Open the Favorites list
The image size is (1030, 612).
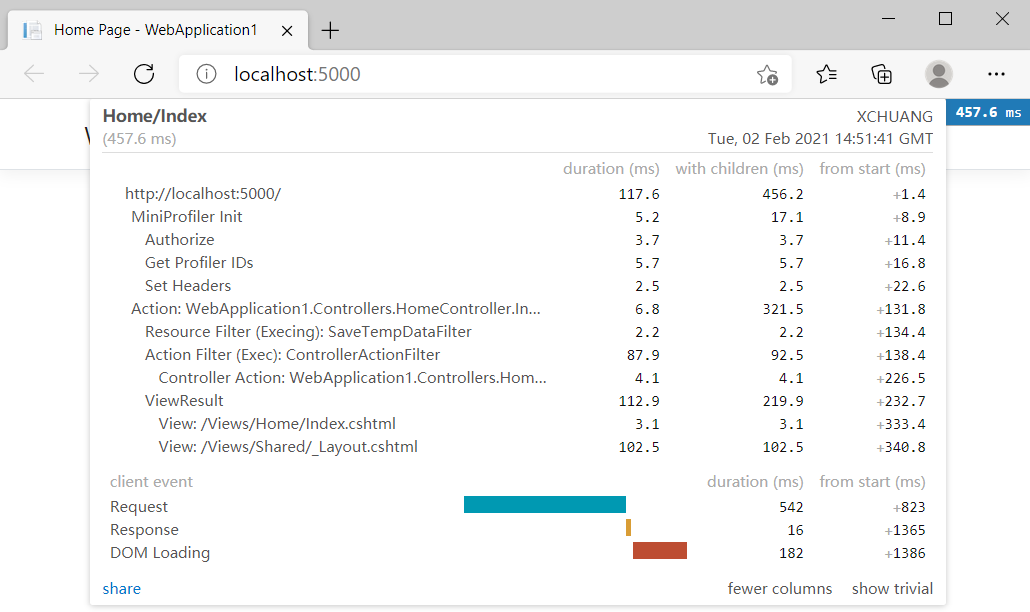825,74
